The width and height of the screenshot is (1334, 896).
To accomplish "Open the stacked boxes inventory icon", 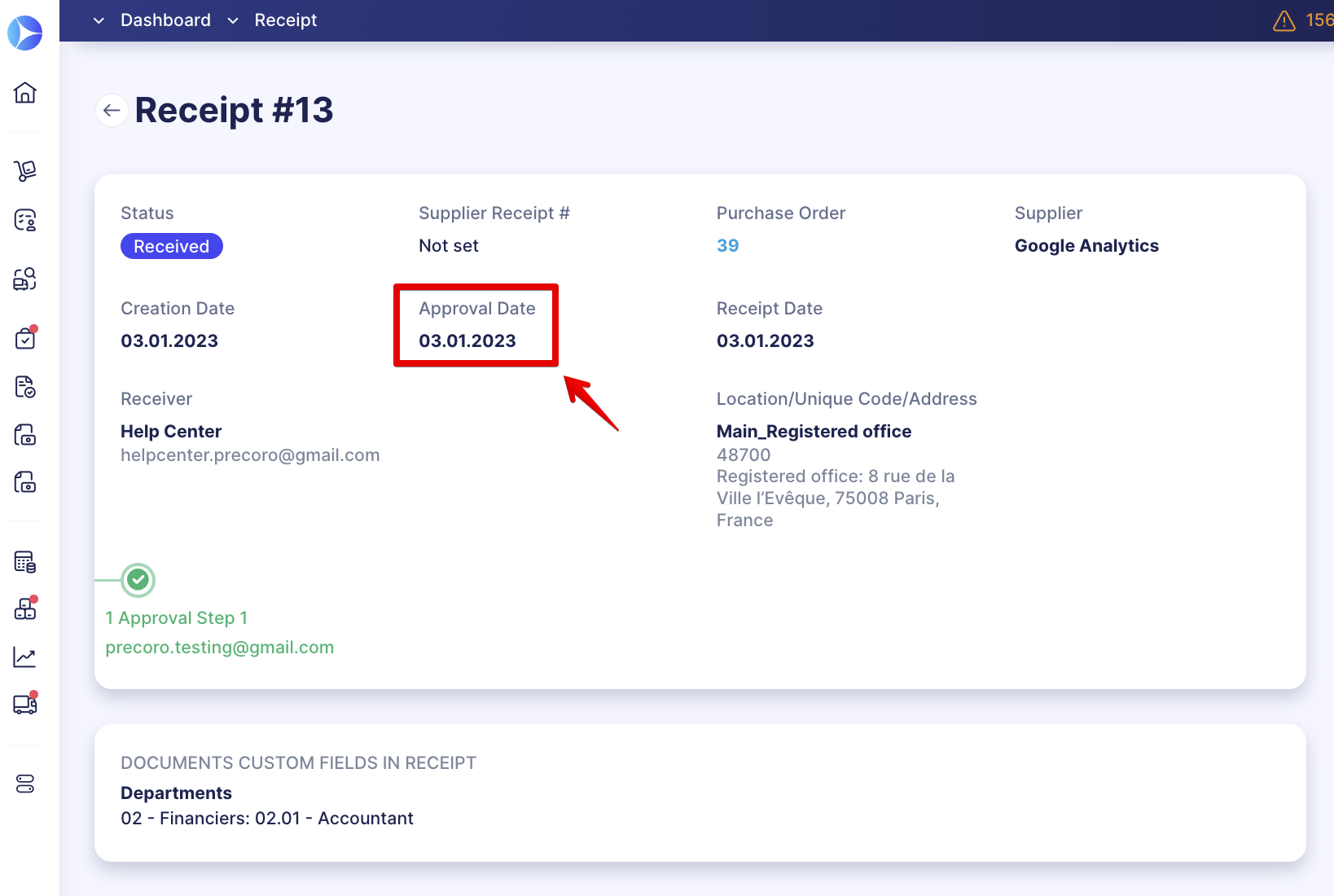I will point(25,608).
